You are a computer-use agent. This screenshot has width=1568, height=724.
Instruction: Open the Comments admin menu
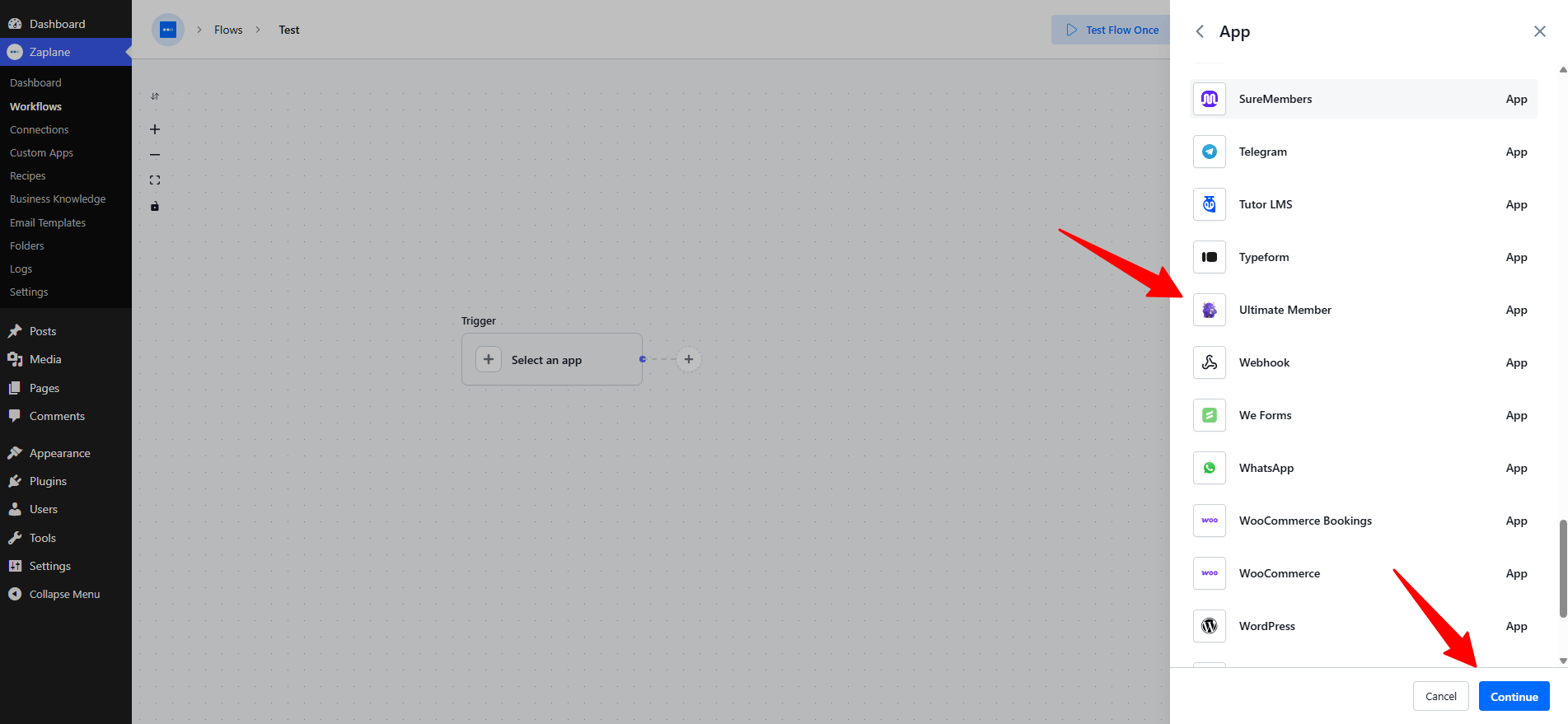coord(66,416)
